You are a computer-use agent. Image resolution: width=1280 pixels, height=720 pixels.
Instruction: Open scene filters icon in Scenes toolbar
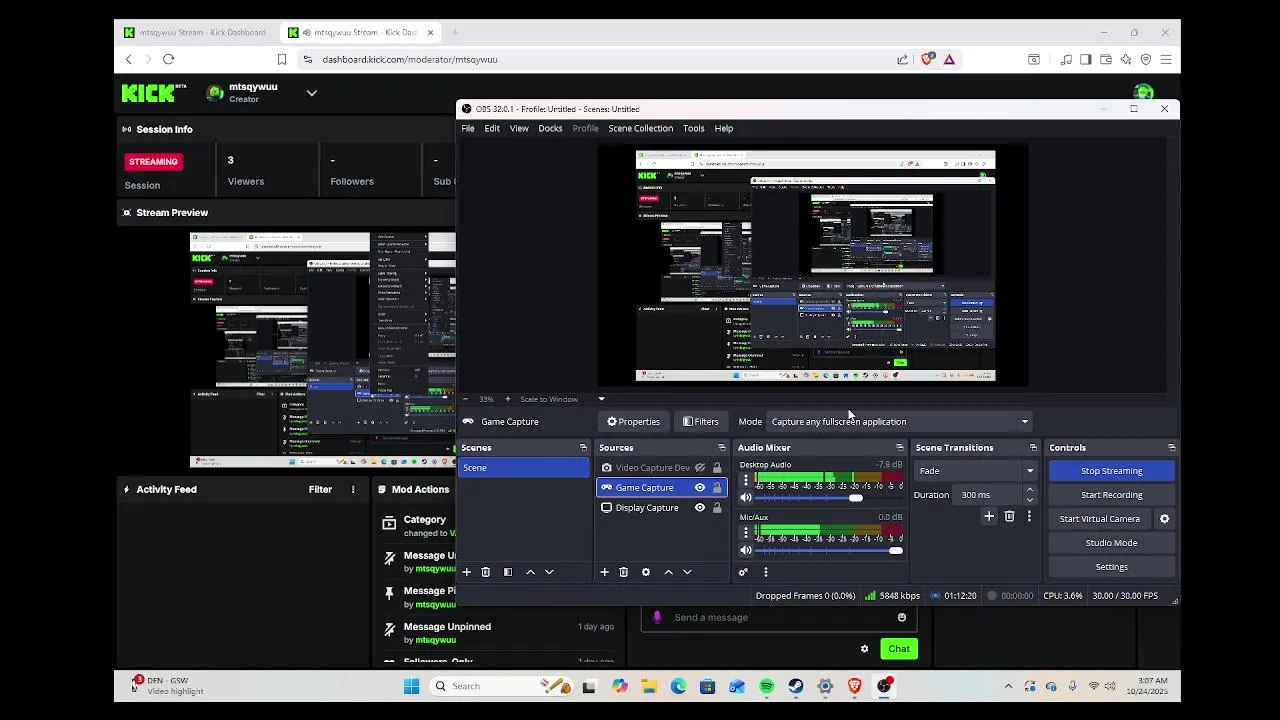pos(508,572)
